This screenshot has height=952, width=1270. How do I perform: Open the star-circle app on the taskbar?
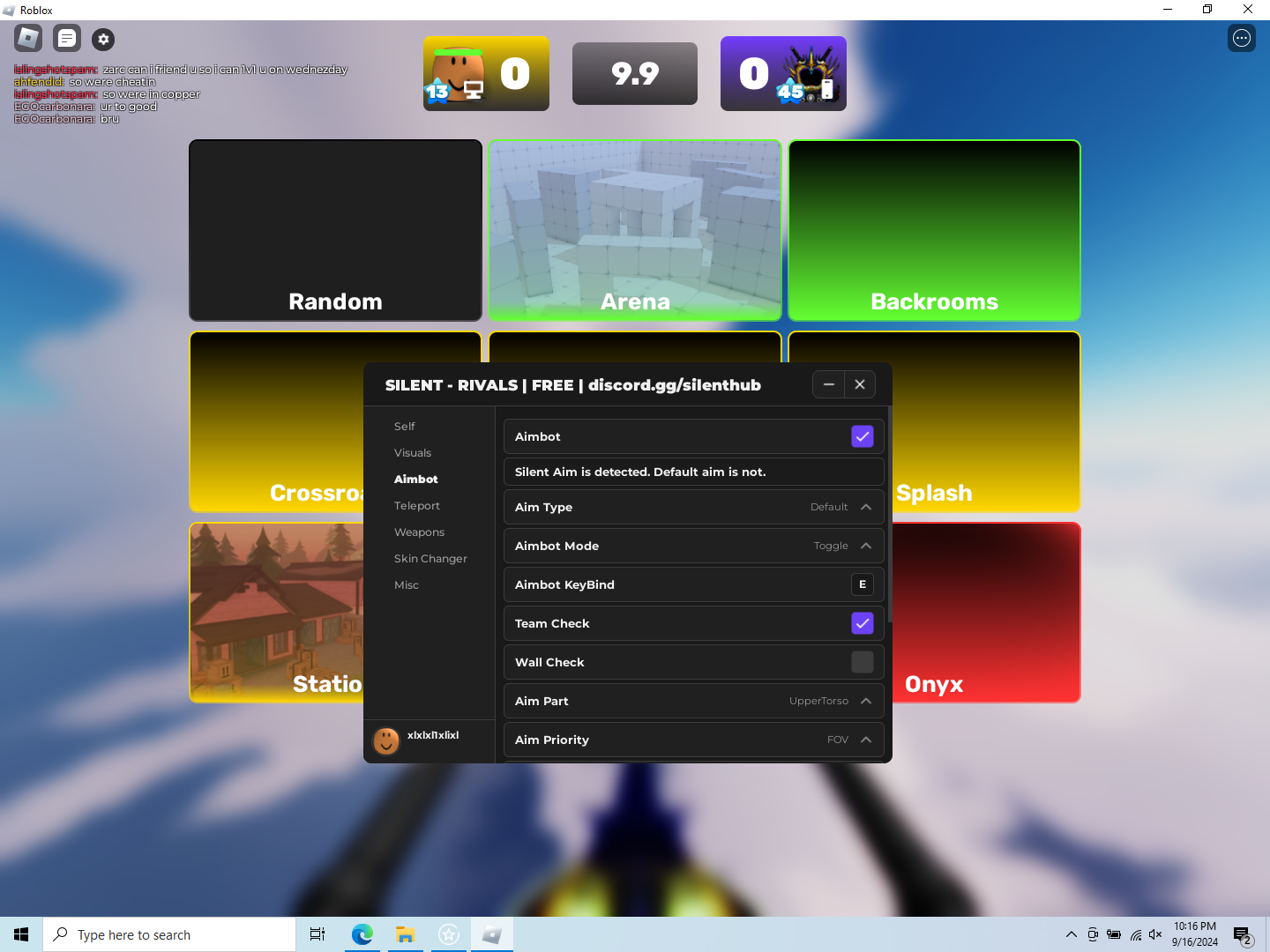coord(448,934)
